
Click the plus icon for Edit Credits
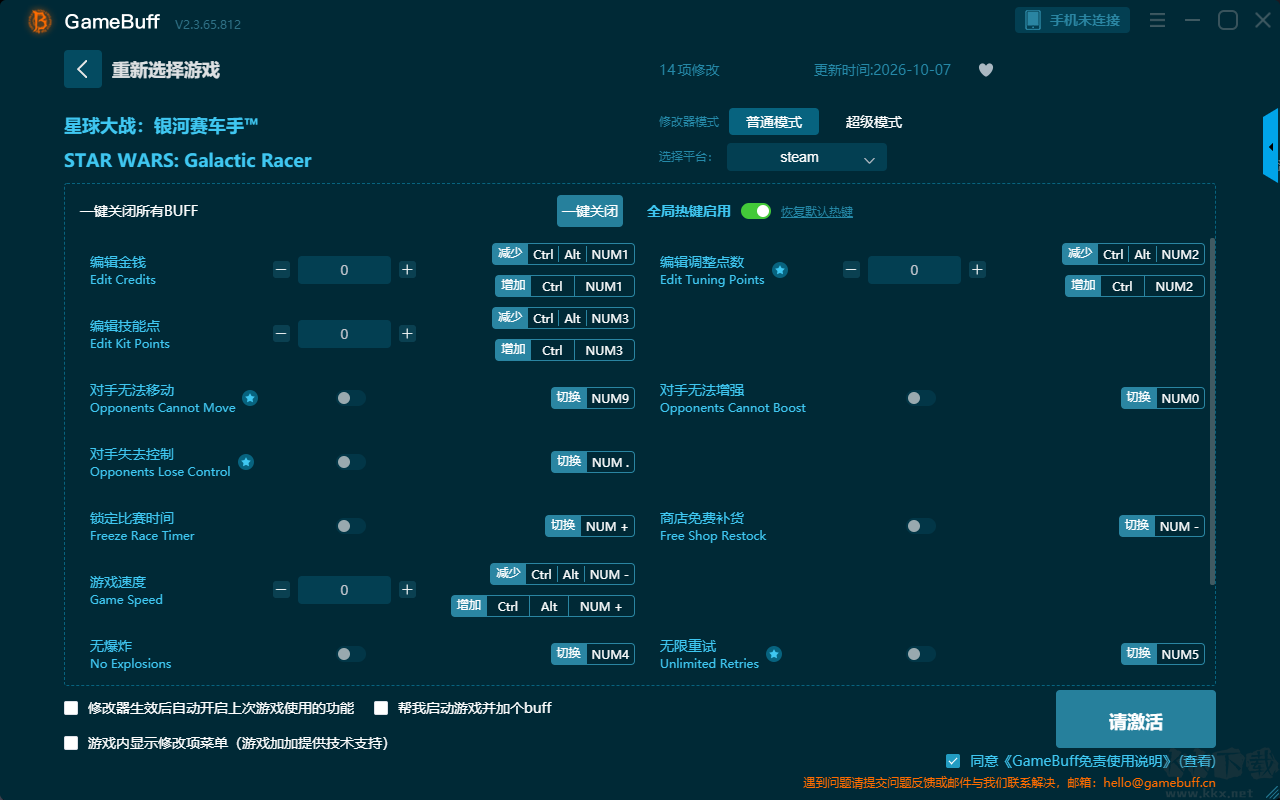point(407,269)
